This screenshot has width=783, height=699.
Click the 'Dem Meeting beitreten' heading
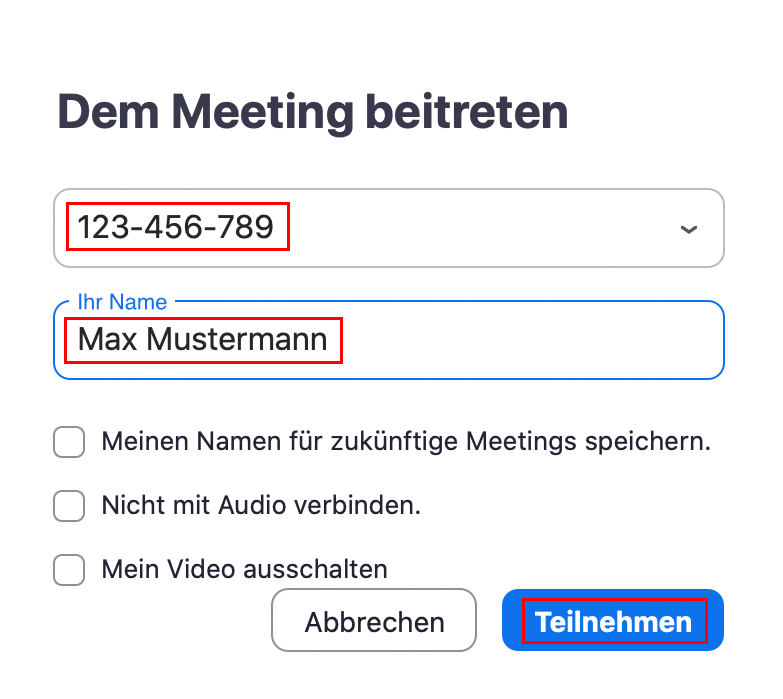click(x=313, y=111)
